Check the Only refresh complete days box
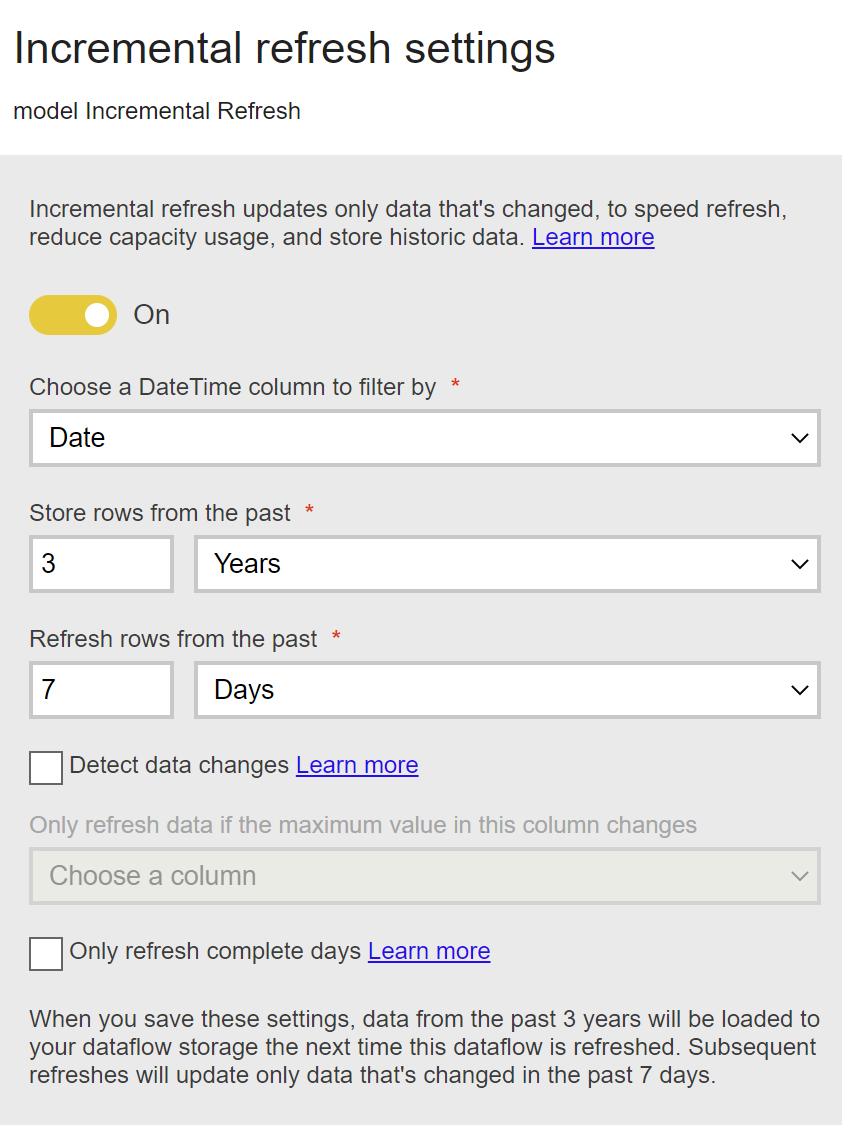 point(46,954)
